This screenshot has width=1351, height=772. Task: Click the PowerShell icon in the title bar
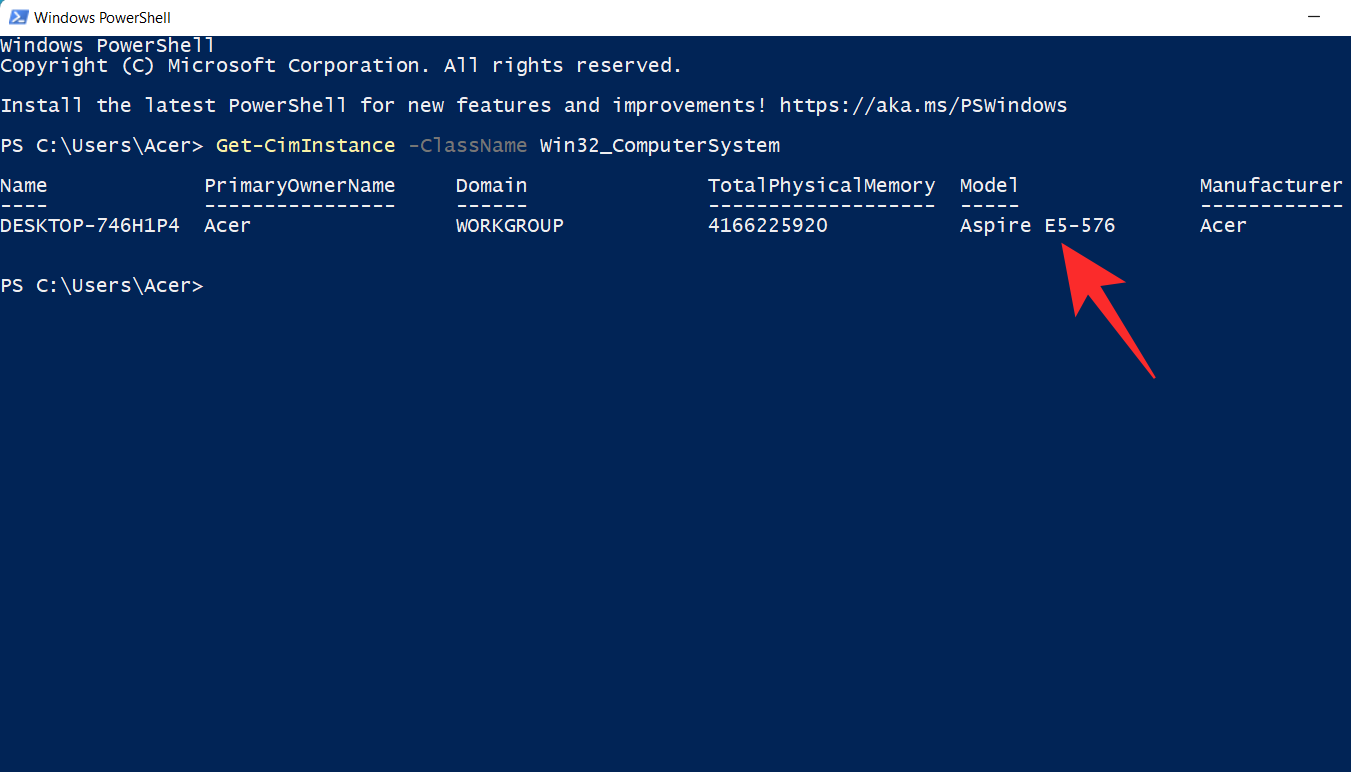coord(18,17)
